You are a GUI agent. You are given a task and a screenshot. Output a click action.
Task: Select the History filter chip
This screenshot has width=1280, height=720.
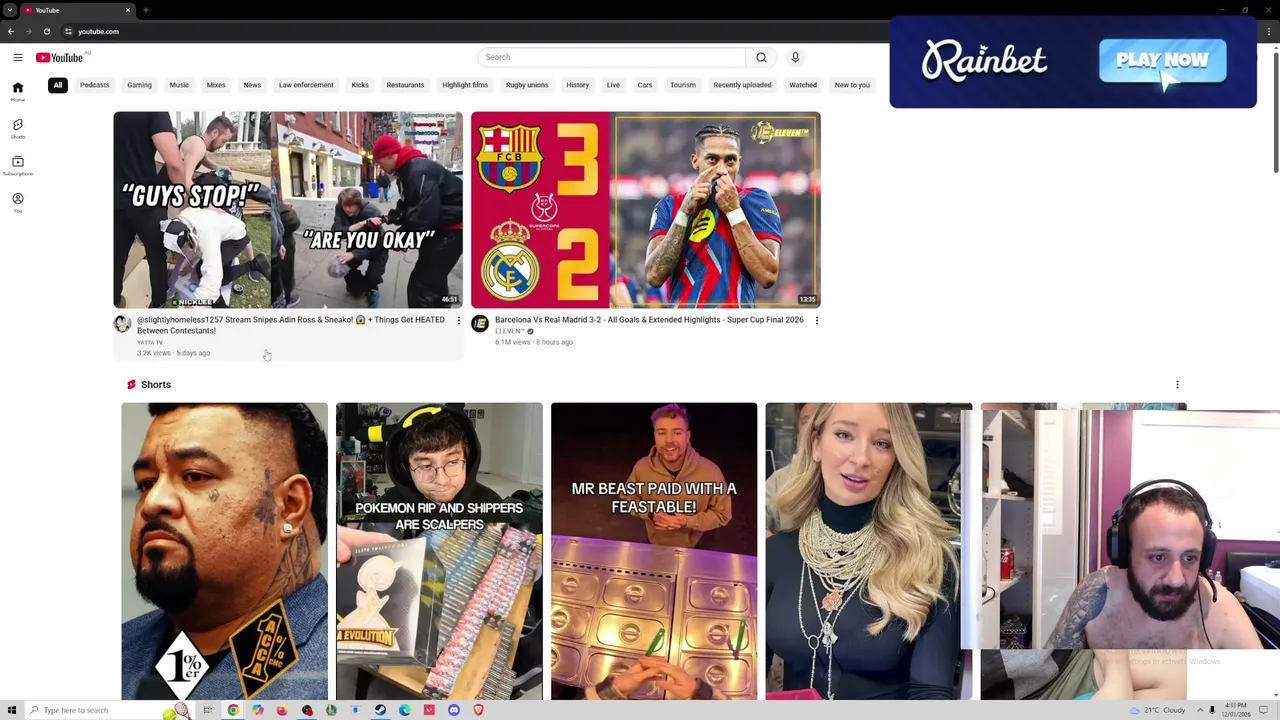(578, 85)
